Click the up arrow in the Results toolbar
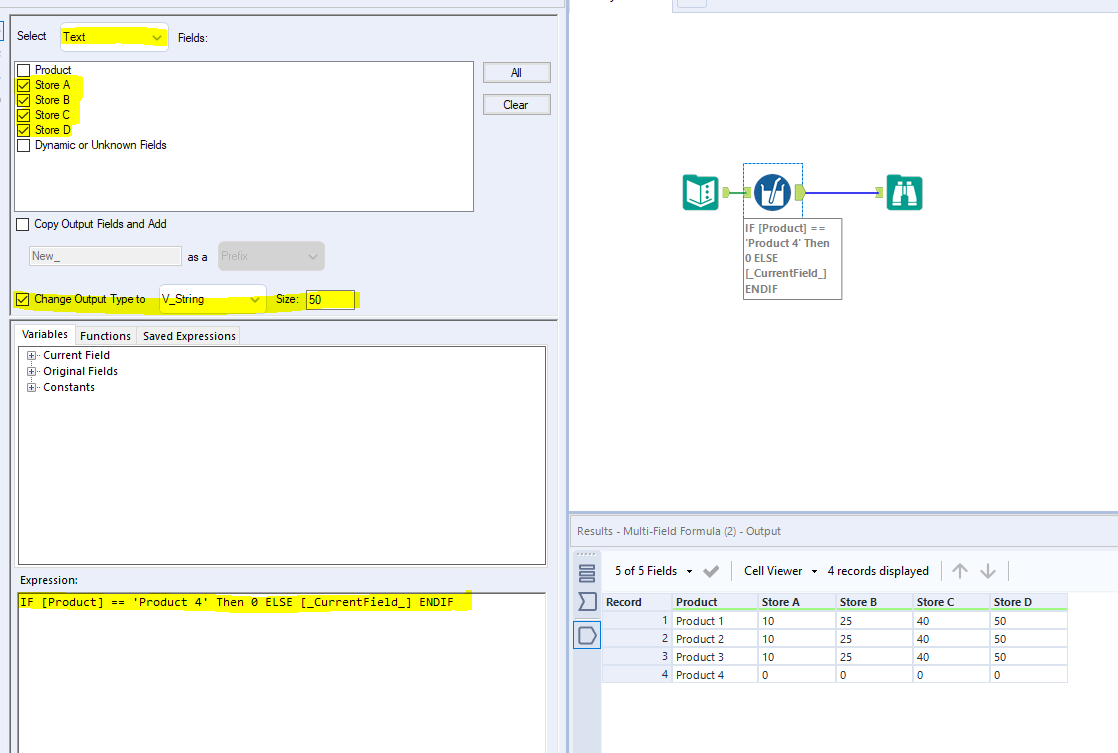Image resolution: width=1118 pixels, height=753 pixels. [960, 570]
